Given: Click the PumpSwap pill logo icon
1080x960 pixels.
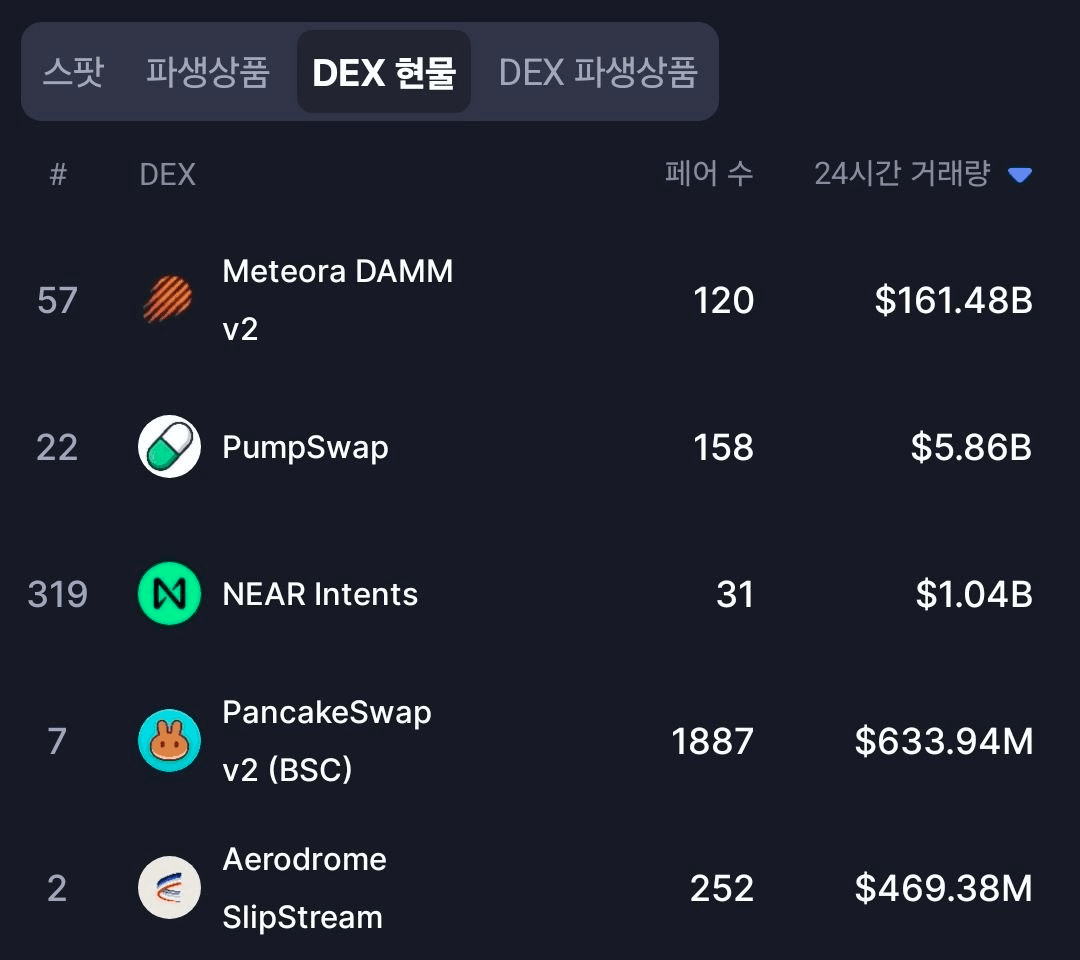Looking at the screenshot, I should coord(169,446).
